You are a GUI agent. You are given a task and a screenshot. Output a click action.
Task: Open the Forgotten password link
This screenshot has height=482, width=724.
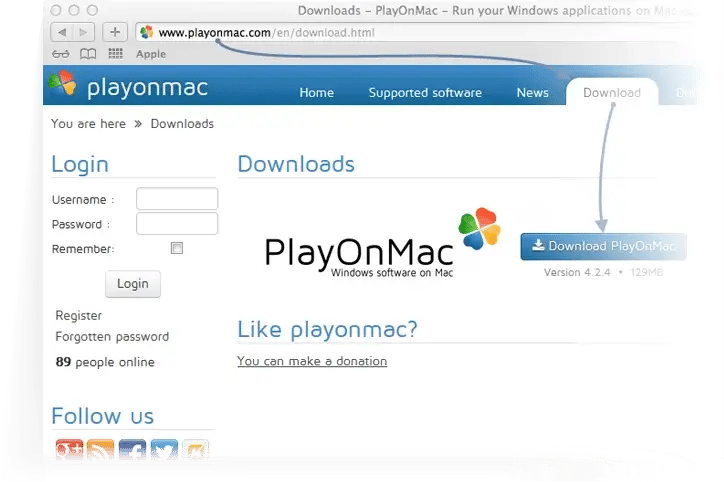(112, 337)
